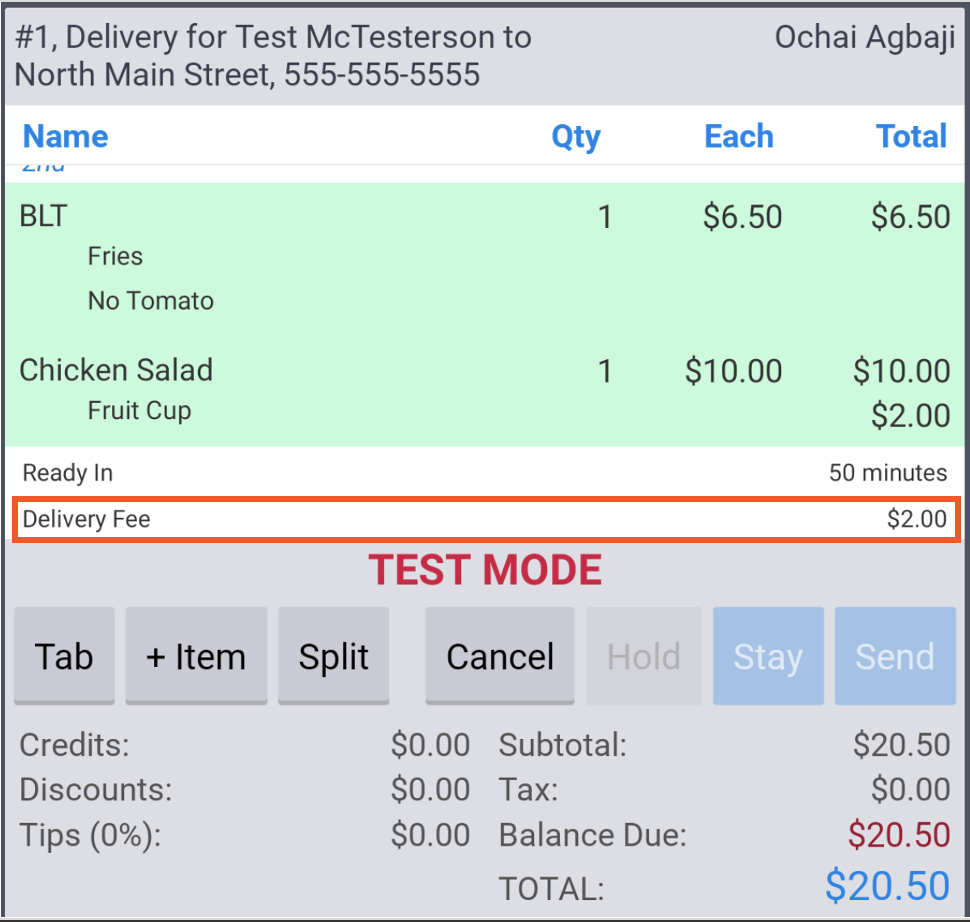Select the Fruit Cup modifier
970x922 pixels.
pyautogui.click(x=139, y=411)
